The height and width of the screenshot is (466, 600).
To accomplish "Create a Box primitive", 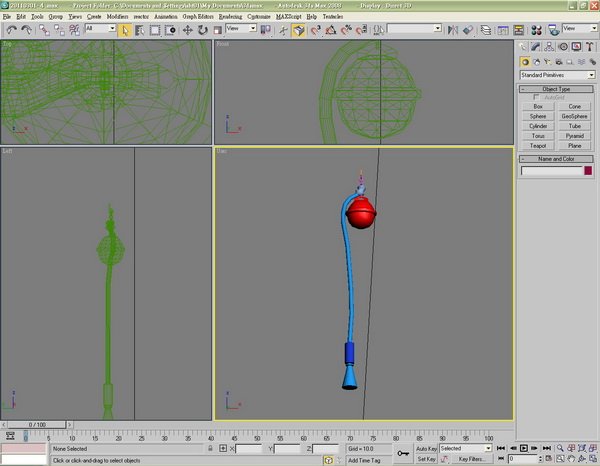I will pos(538,106).
